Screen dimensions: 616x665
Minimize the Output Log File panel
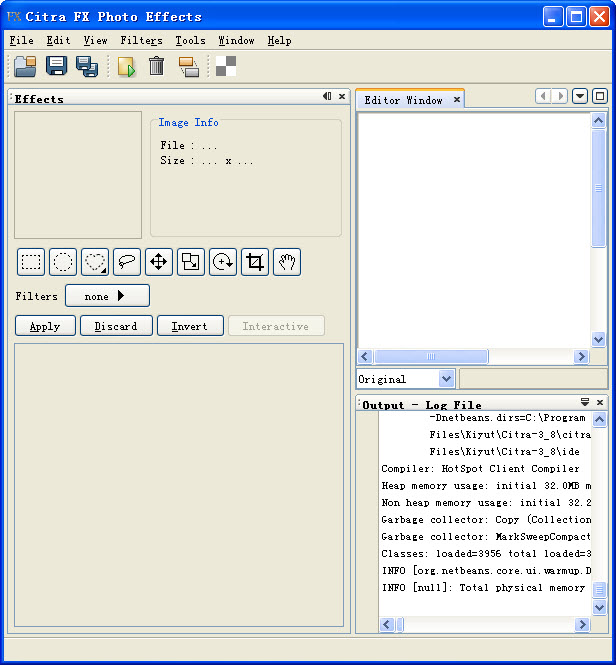point(585,402)
